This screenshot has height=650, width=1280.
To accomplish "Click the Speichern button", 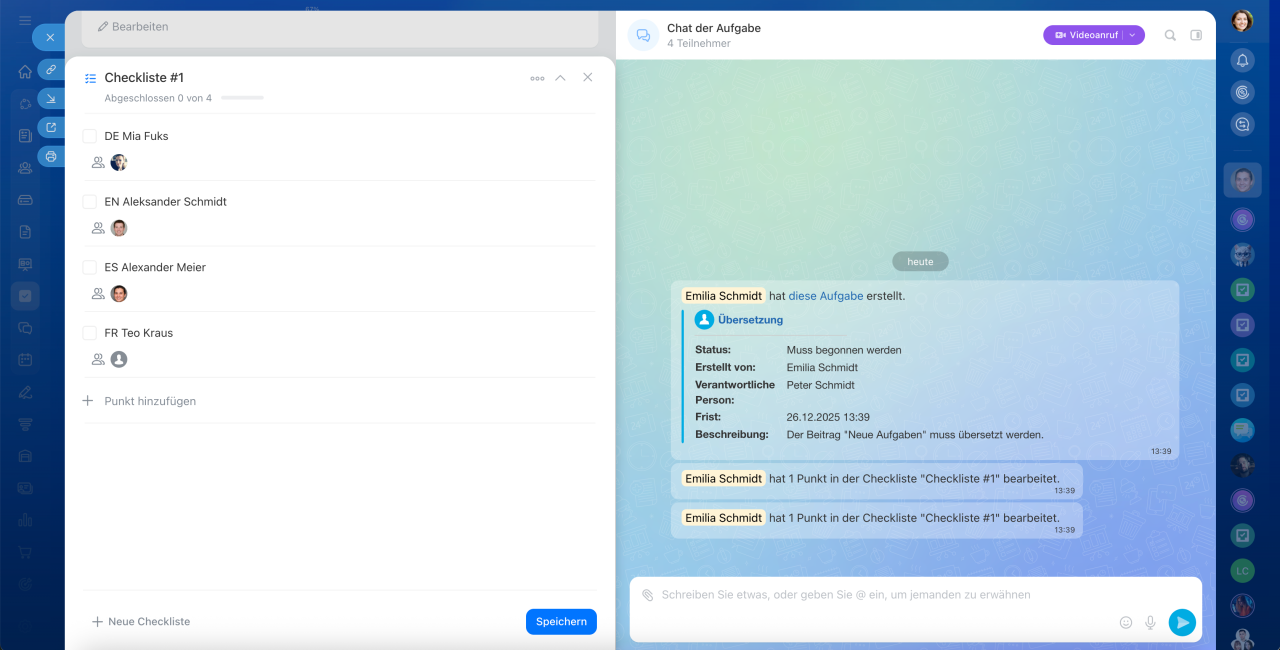I will (561, 622).
